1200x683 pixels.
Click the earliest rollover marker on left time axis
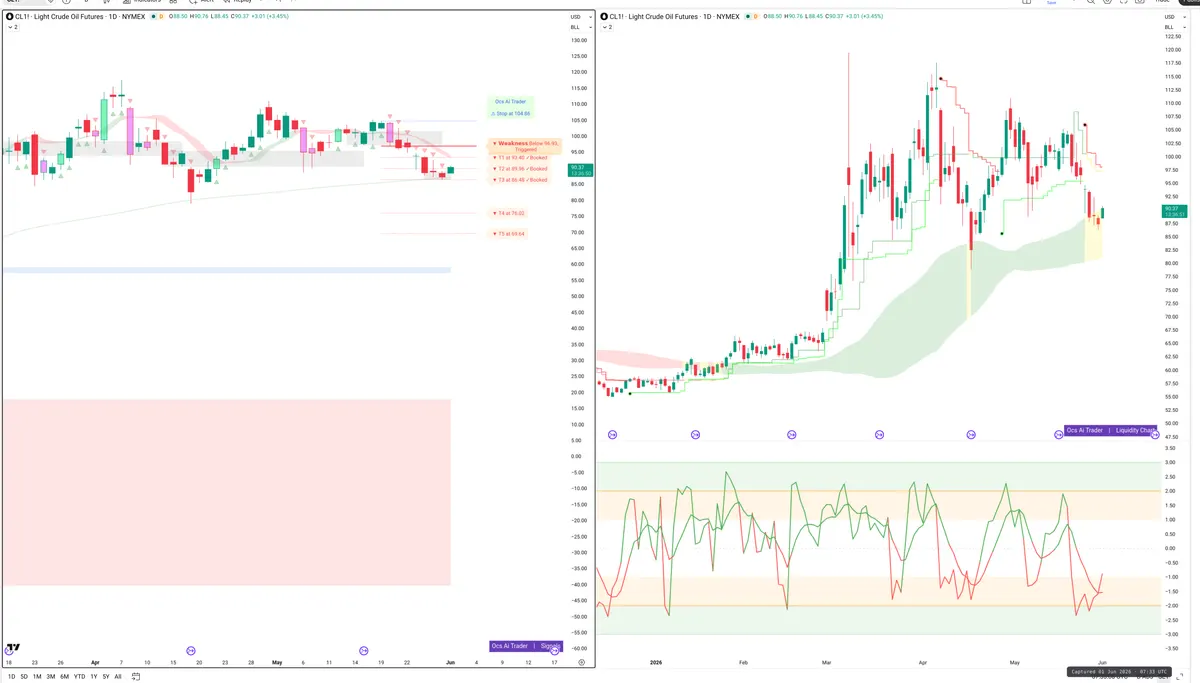coord(9,650)
